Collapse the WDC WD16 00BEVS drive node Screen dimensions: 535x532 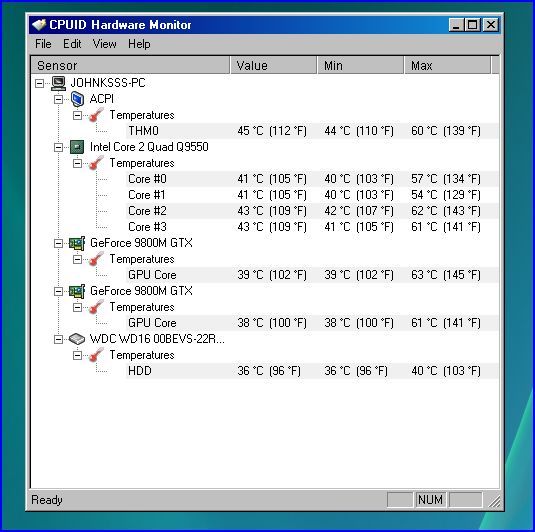coord(59,340)
